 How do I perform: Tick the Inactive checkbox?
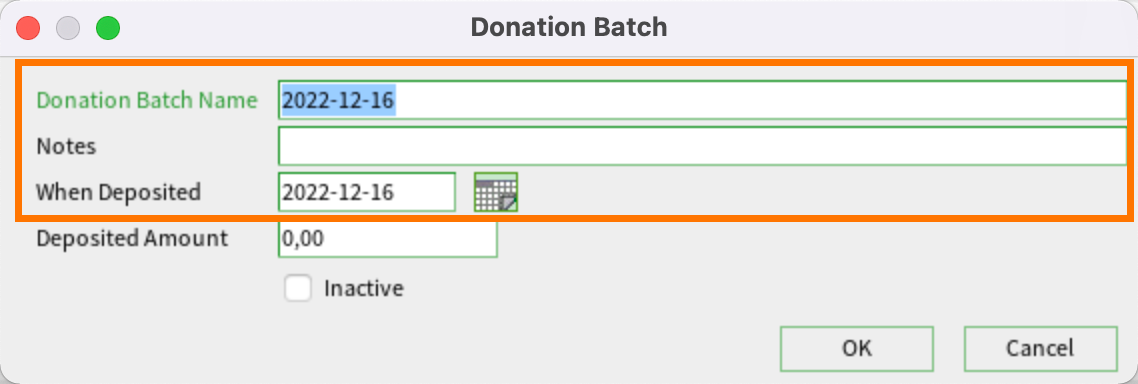(298, 288)
